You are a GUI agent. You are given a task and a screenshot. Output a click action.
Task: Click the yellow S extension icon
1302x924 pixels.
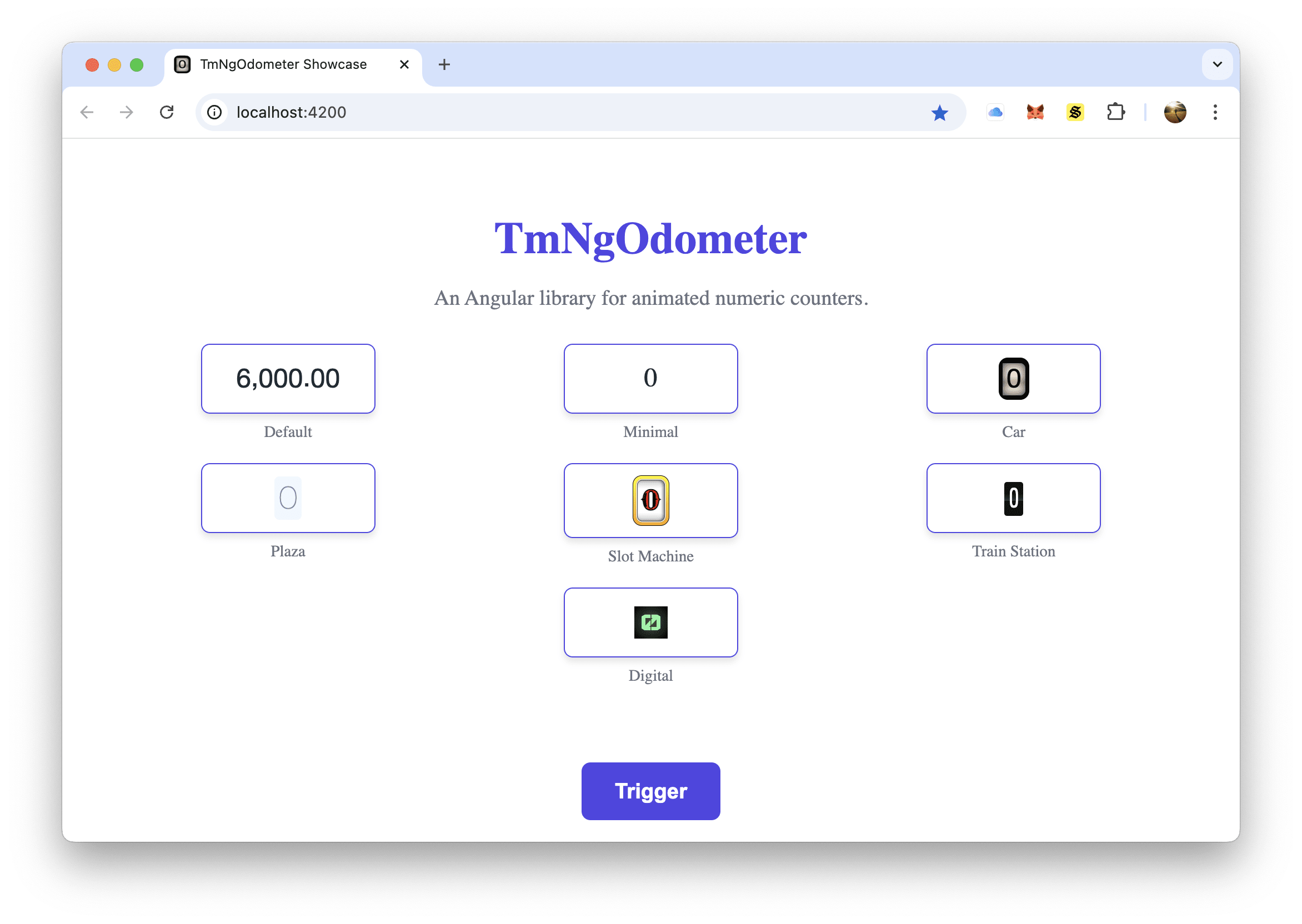coord(1074,112)
